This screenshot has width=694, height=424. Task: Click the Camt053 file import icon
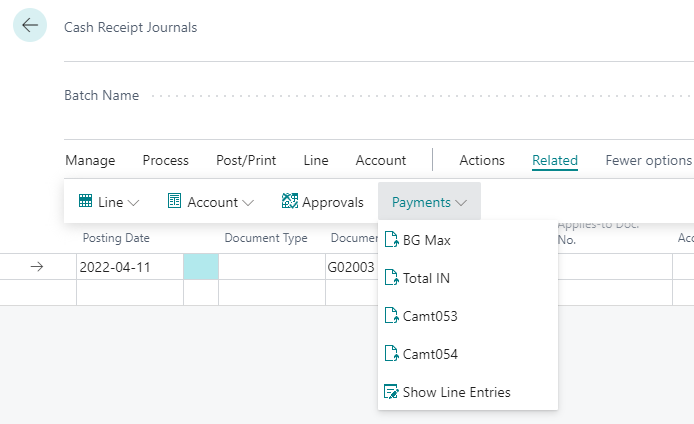pos(391,316)
